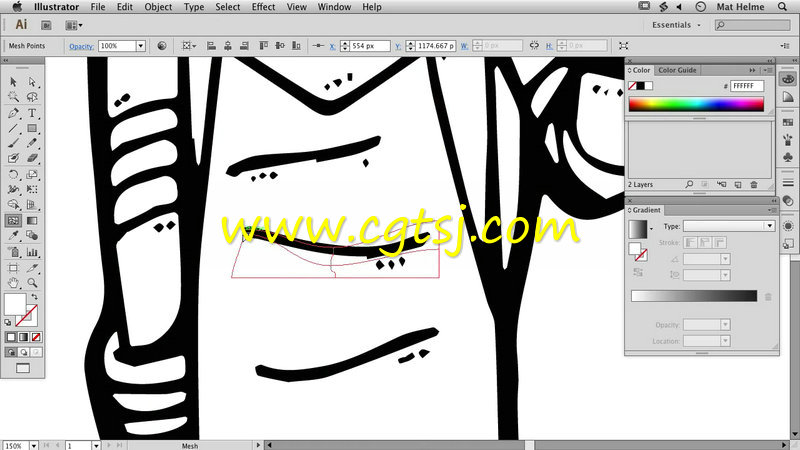Click the Color panel tab
The width and height of the screenshot is (800, 450).
(x=641, y=70)
